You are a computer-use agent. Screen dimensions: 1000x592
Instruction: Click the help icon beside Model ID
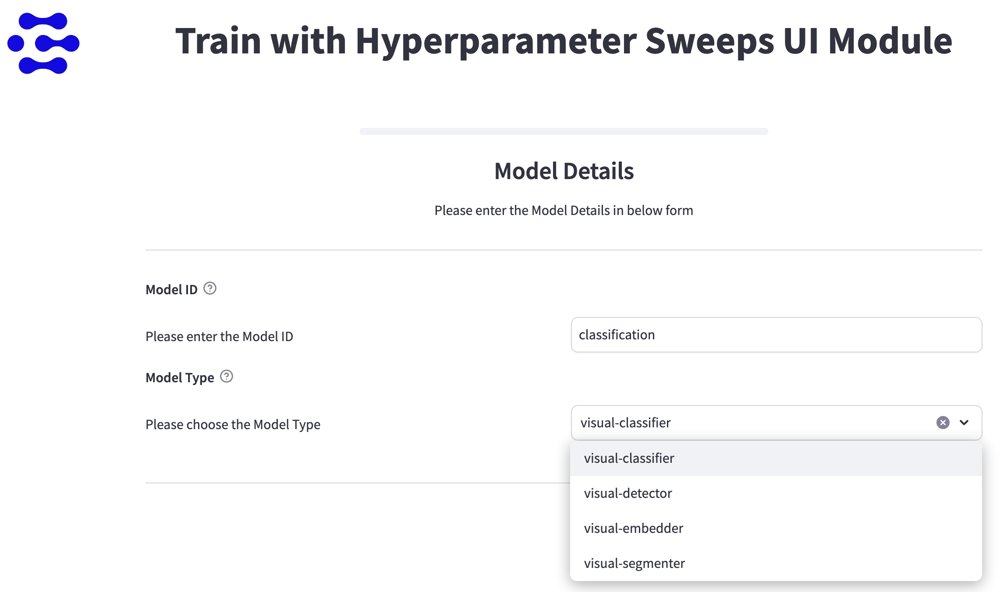210,289
